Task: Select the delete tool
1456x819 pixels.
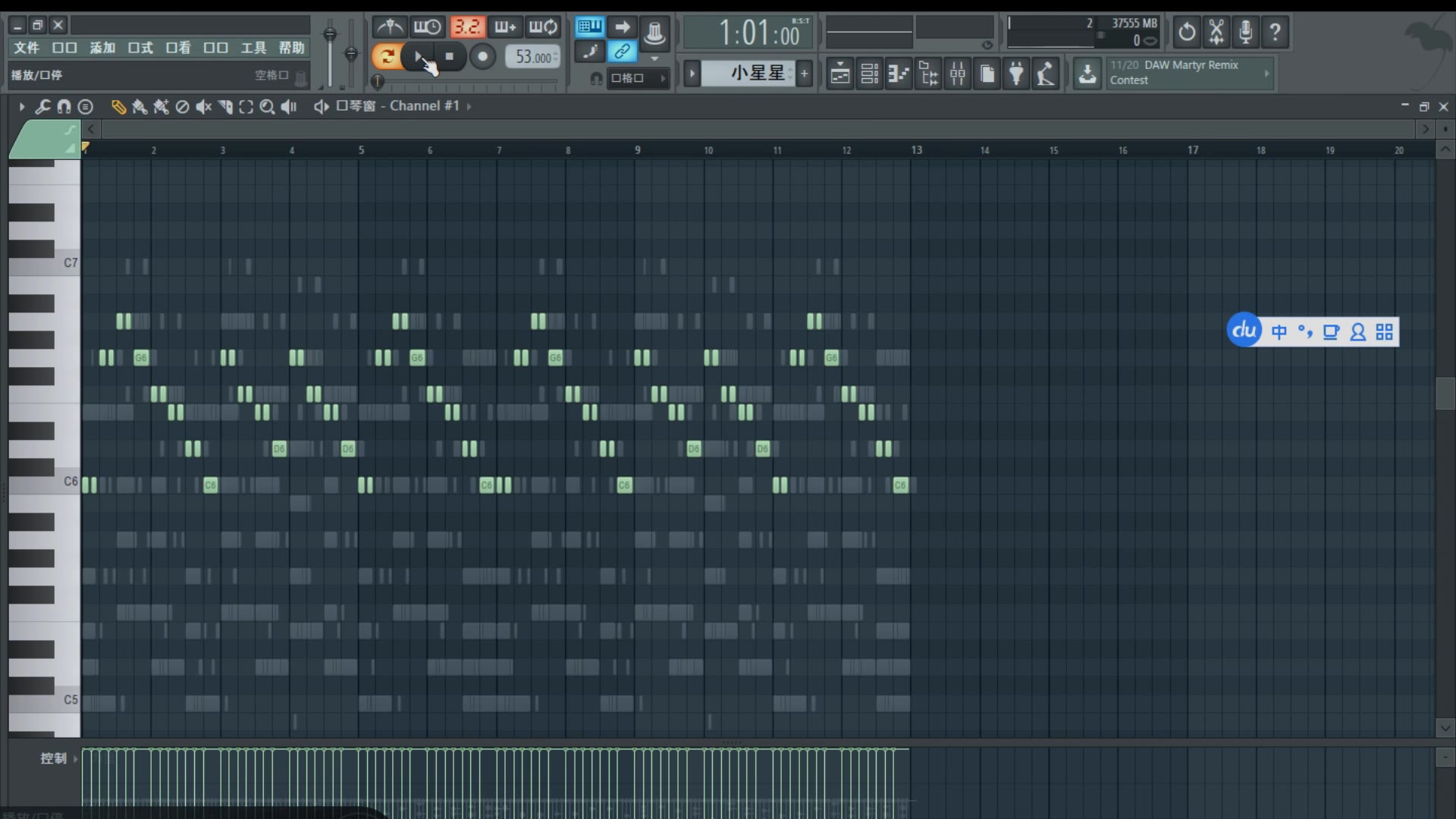Action: [182, 107]
